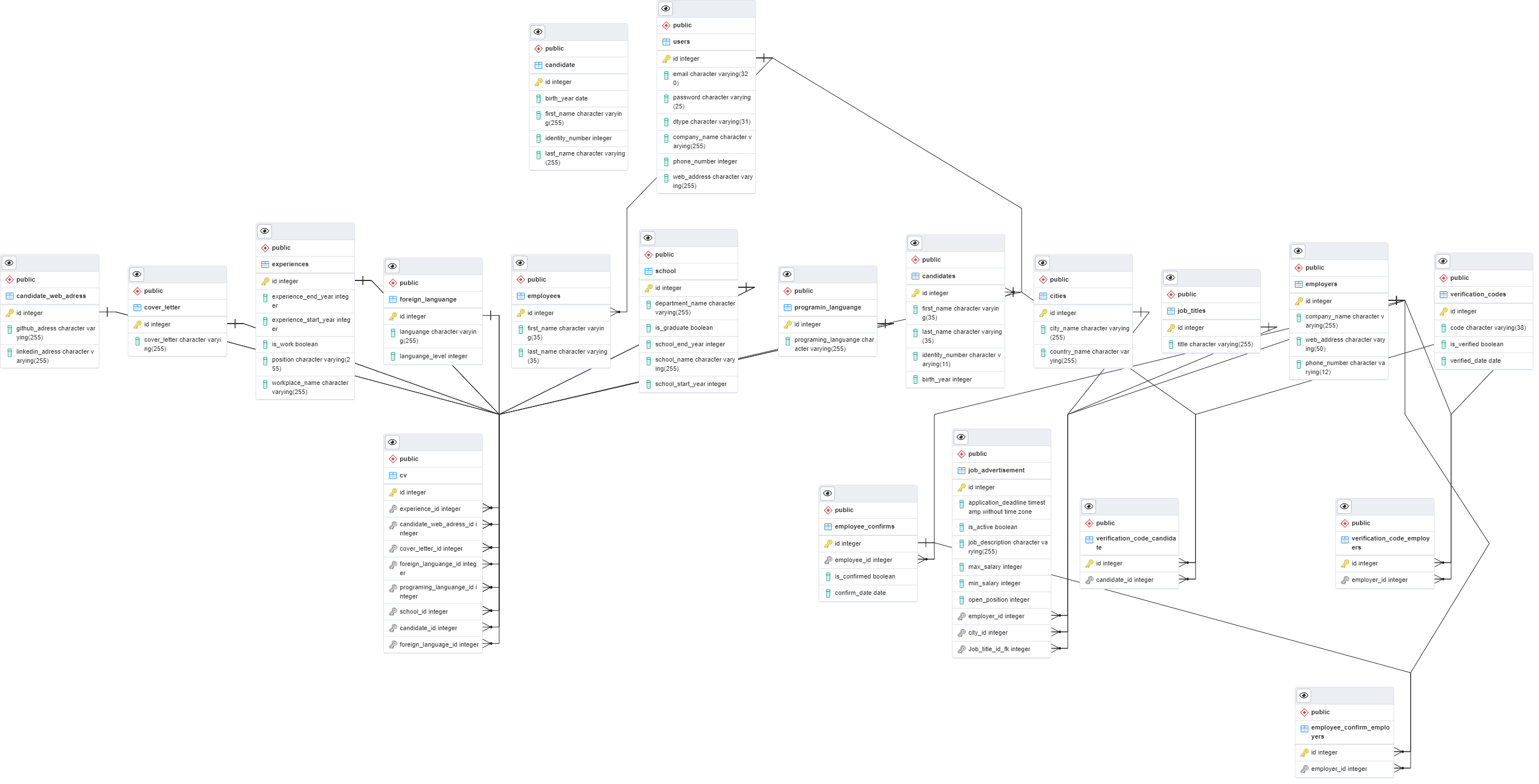The height and width of the screenshot is (784, 1539).
Task: Select the is_active boolean row in job_advertisement
Action: tap(1001, 527)
